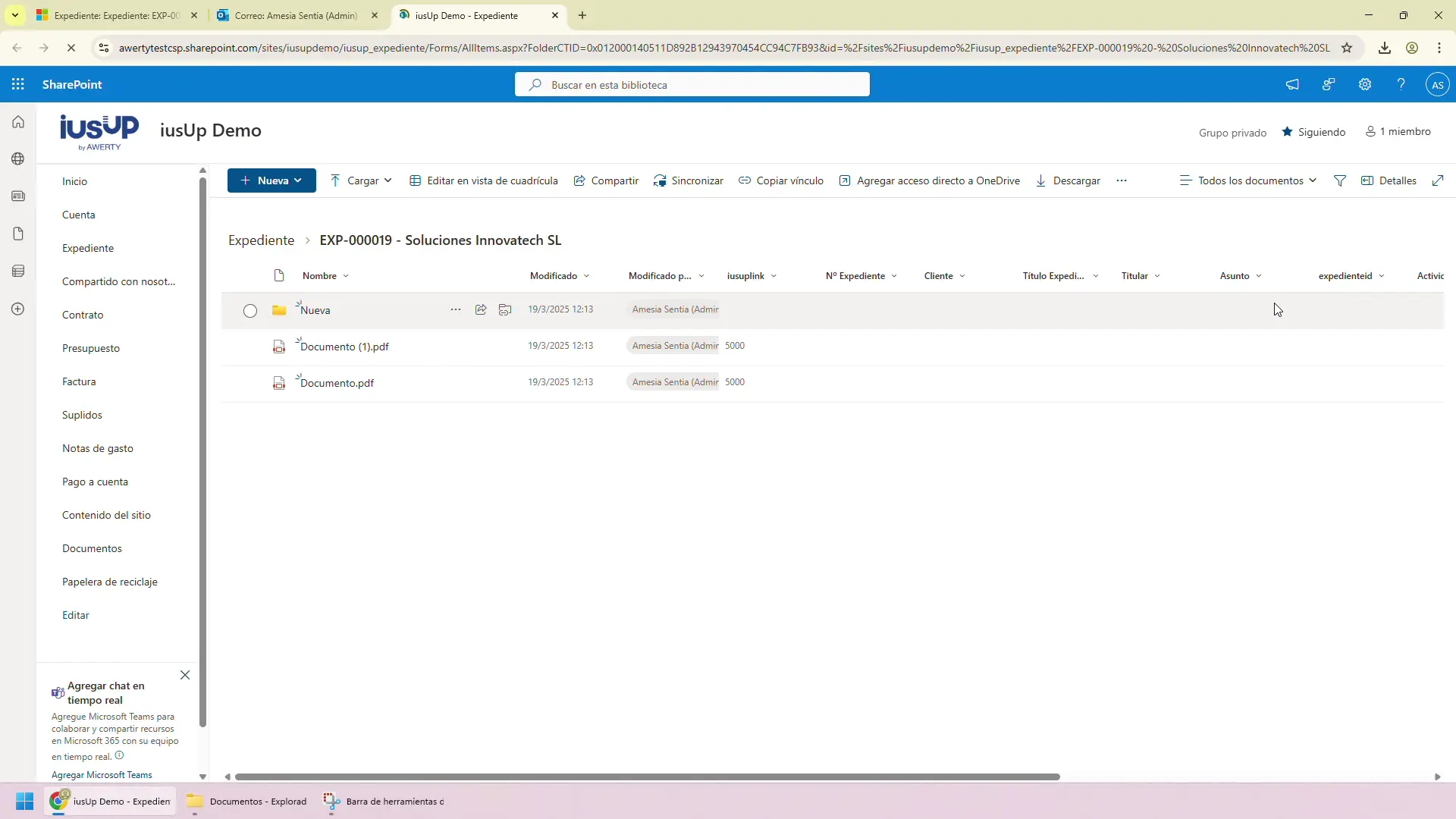
Task: Click the filter funnel icon
Action: [1340, 180]
